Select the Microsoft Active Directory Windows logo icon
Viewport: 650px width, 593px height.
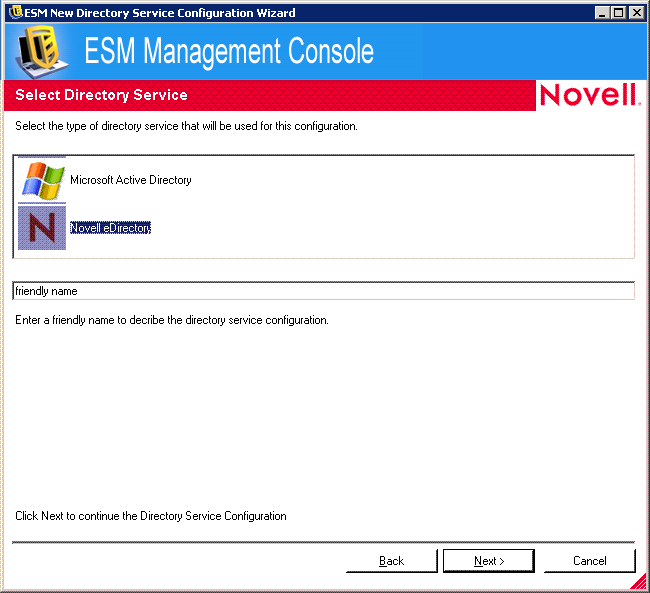(42, 180)
